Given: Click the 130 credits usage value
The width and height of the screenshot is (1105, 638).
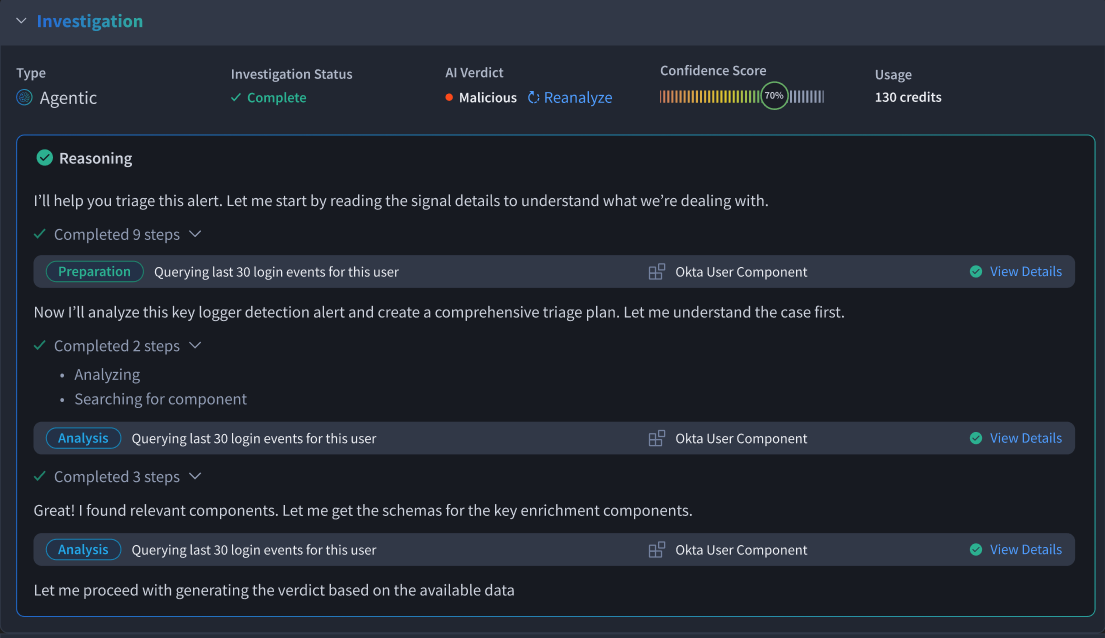Looking at the screenshot, I should [x=908, y=97].
